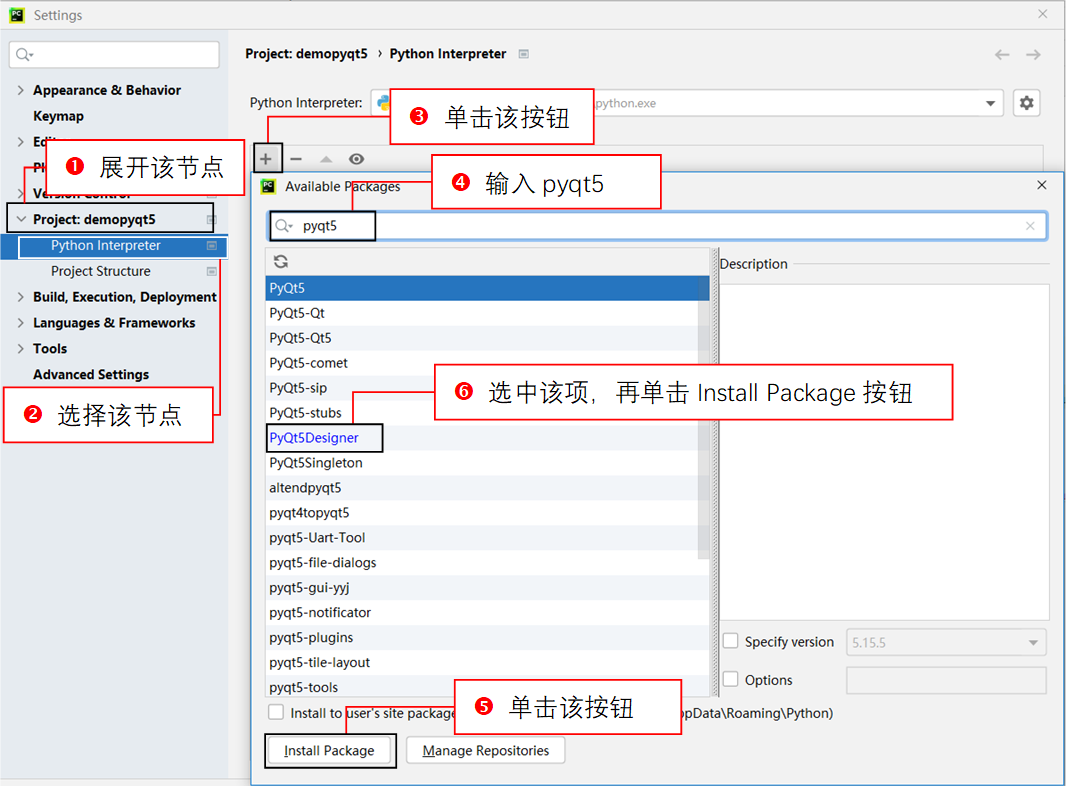Tick Install to user's site packages checkbox
Screen dimensions: 1067x786
tap(276, 712)
